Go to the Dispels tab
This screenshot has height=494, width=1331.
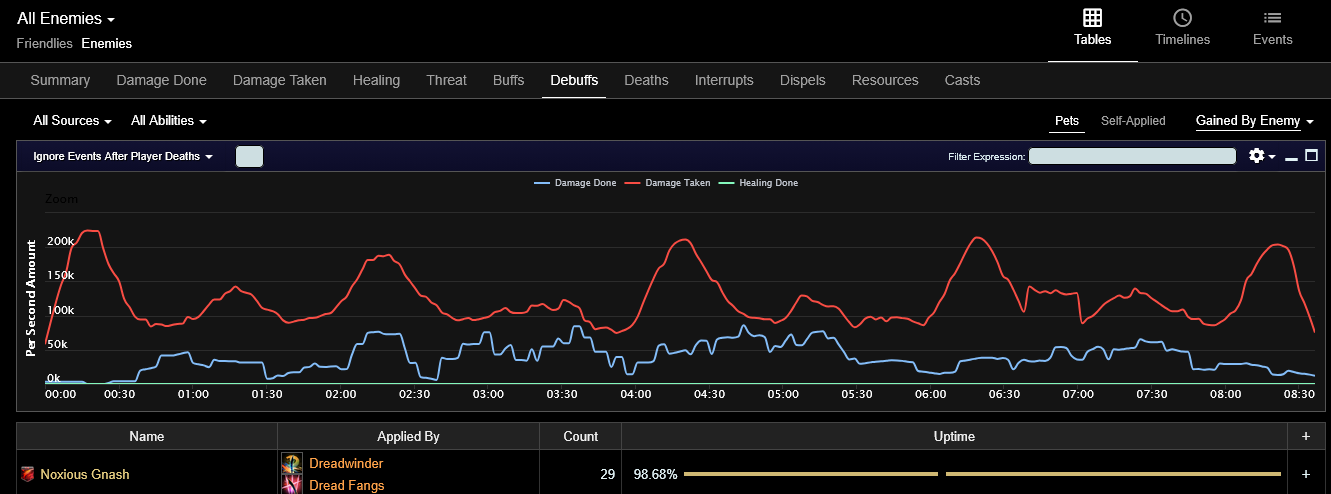(x=803, y=80)
